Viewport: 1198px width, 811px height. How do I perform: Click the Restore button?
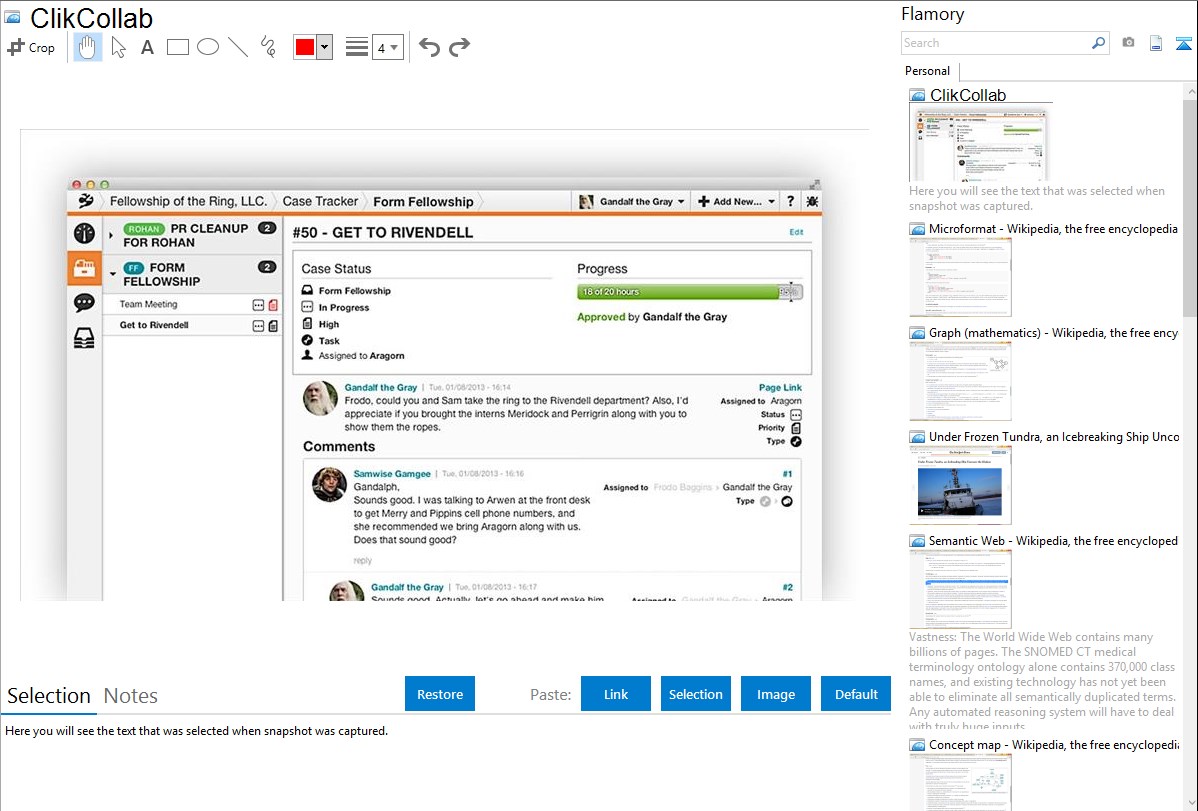tap(440, 694)
